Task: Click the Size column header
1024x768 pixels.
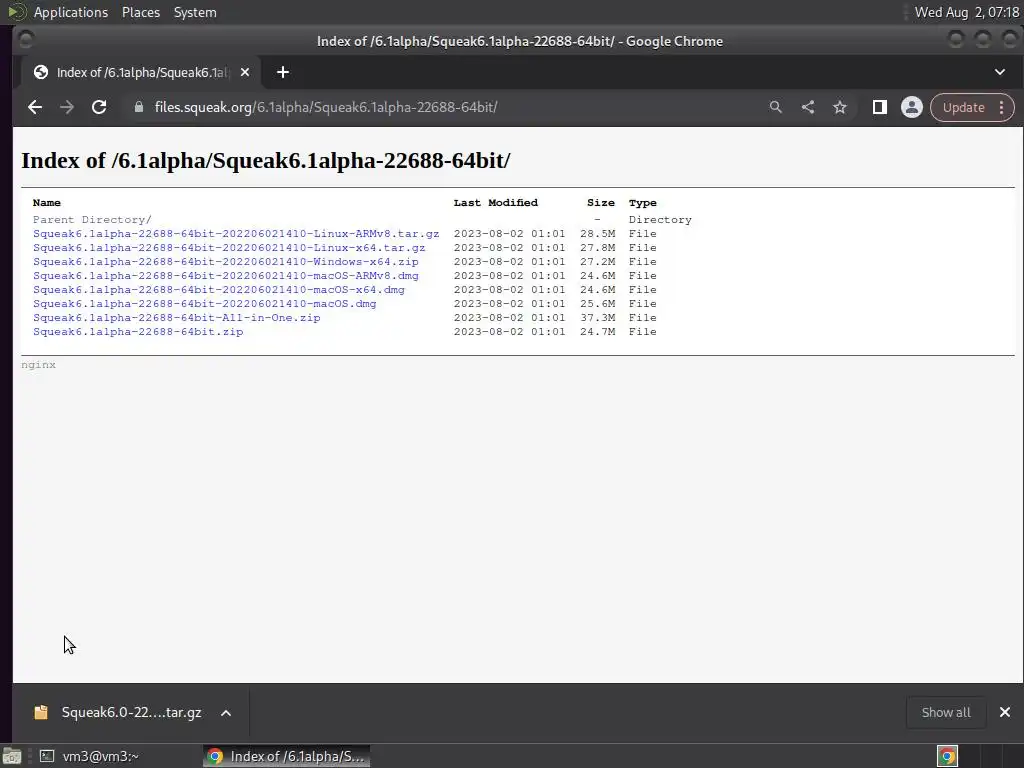Action: tap(601, 202)
